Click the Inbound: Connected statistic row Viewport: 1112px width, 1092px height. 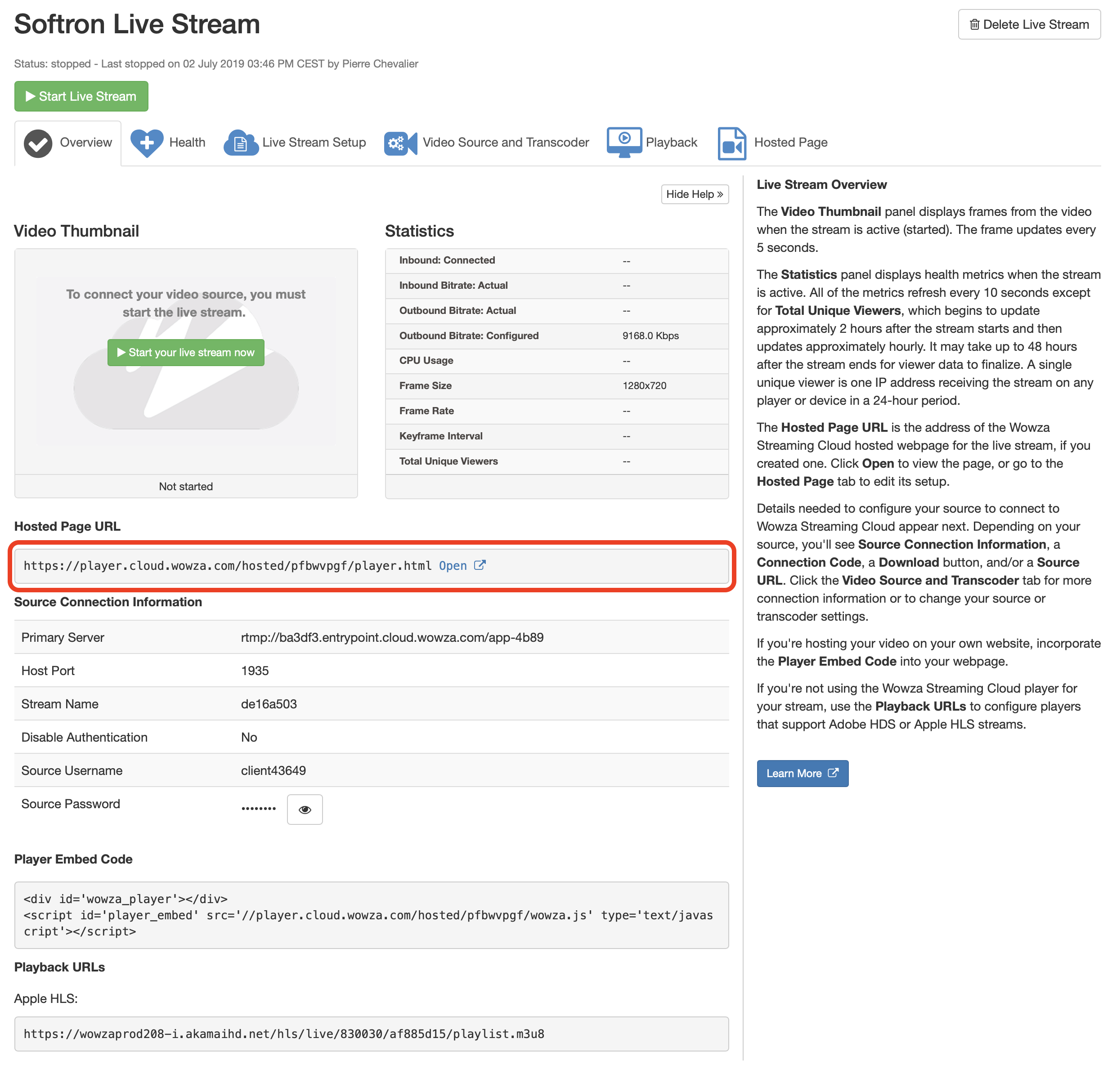point(556,260)
